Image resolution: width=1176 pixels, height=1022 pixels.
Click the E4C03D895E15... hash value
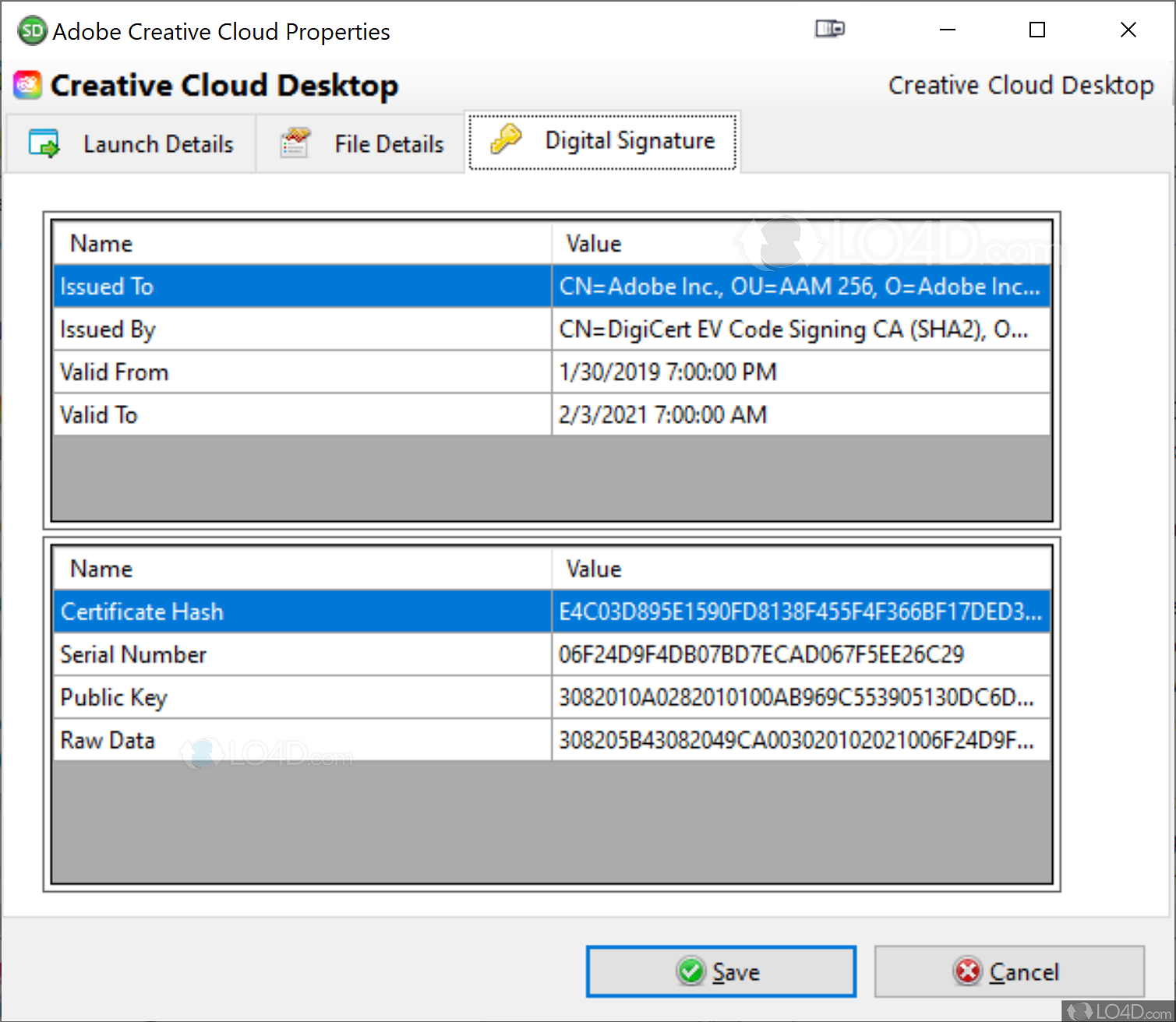tap(801, 611)
